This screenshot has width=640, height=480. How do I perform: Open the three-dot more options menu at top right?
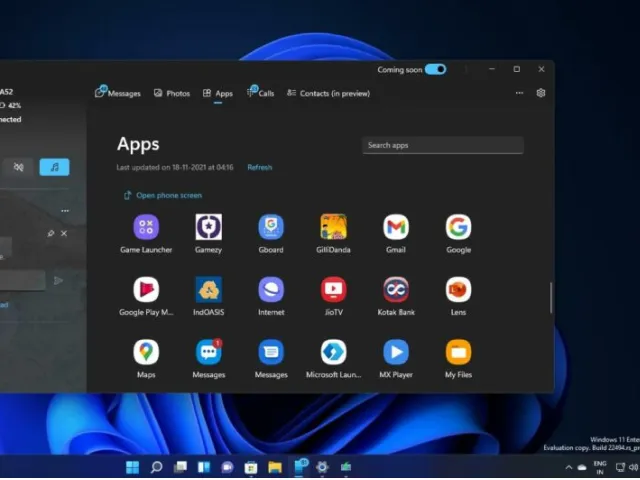click(519, 93)
